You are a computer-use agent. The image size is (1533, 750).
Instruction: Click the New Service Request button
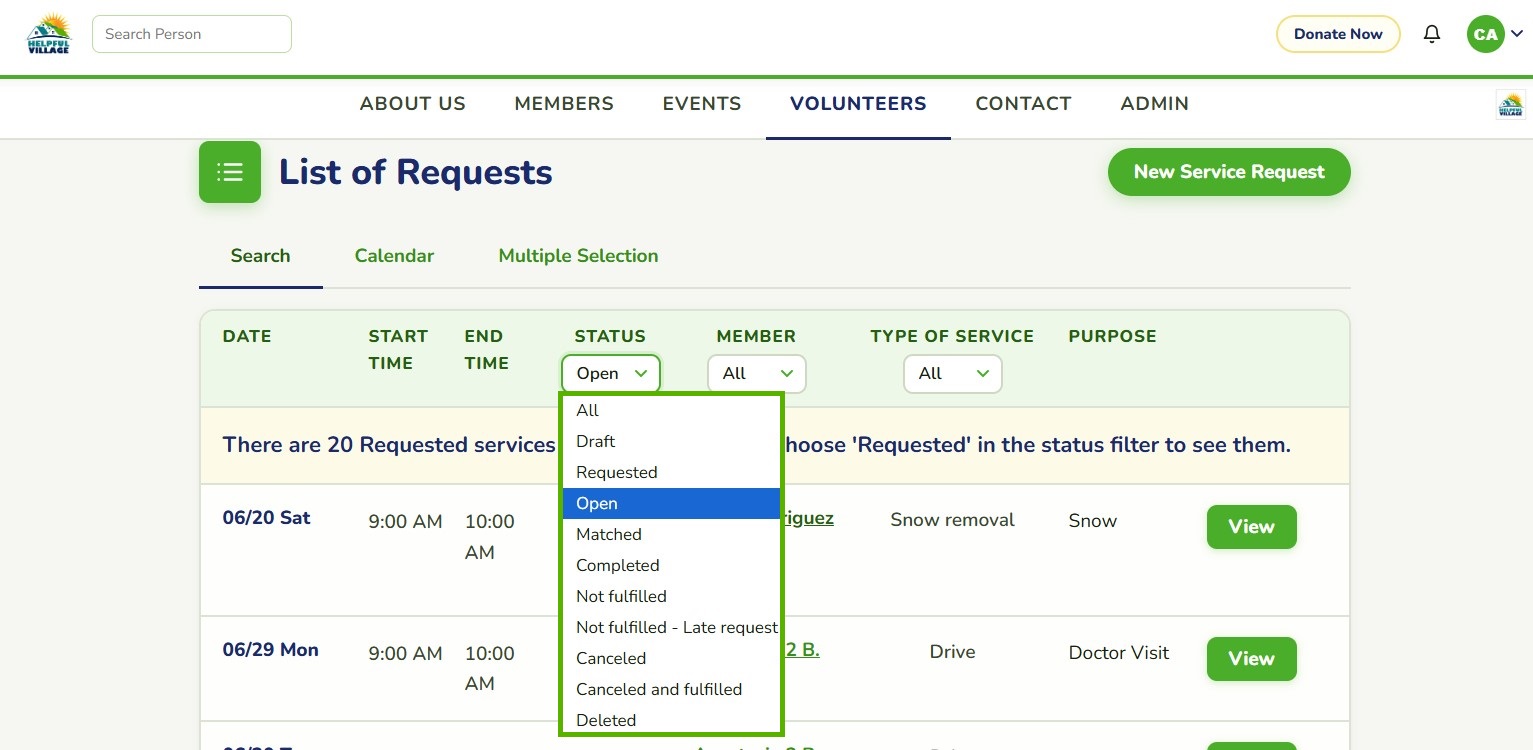pyautogui.click(x=1229, y=172)
